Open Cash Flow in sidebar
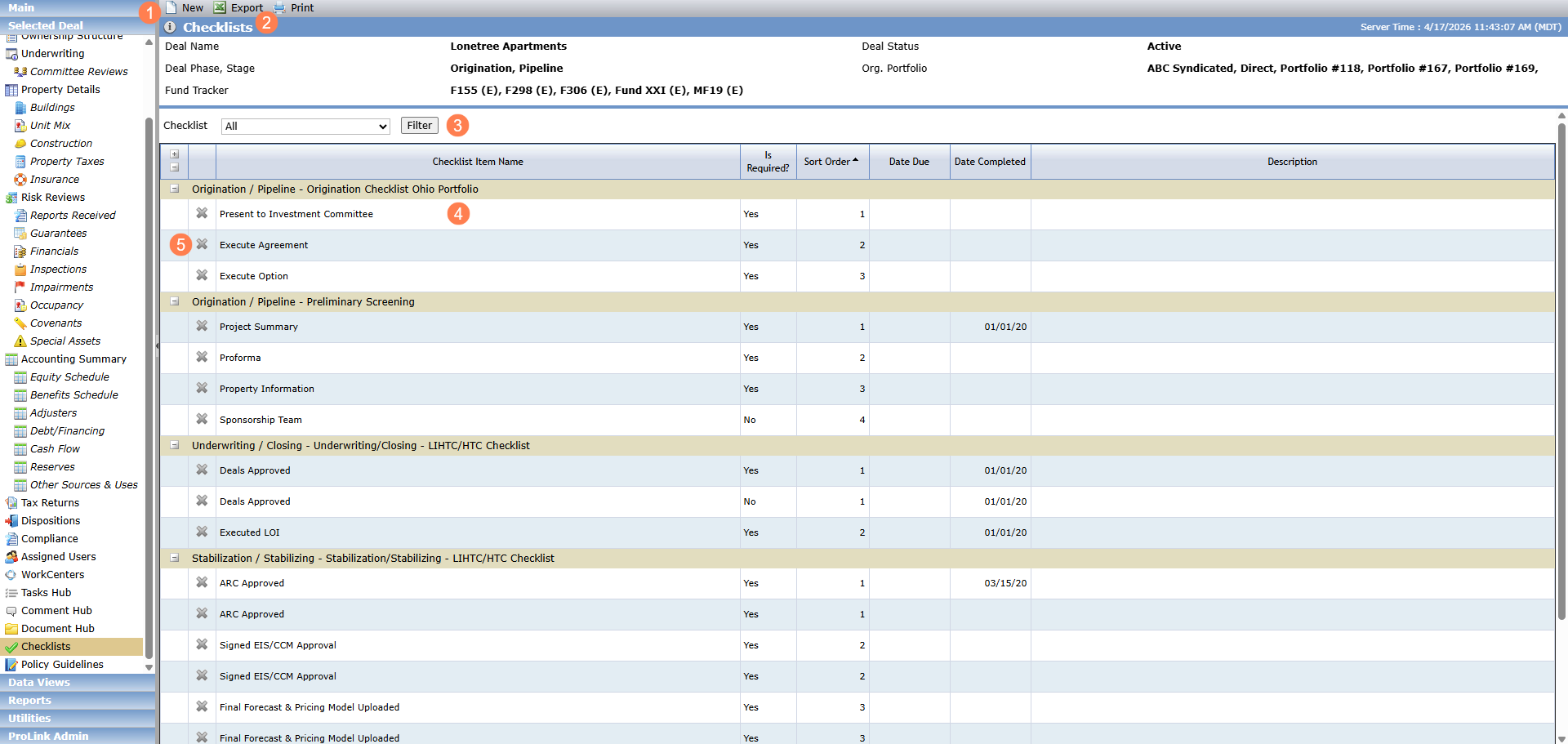This screenshot has width=1568, height=744. pos(55,449)
